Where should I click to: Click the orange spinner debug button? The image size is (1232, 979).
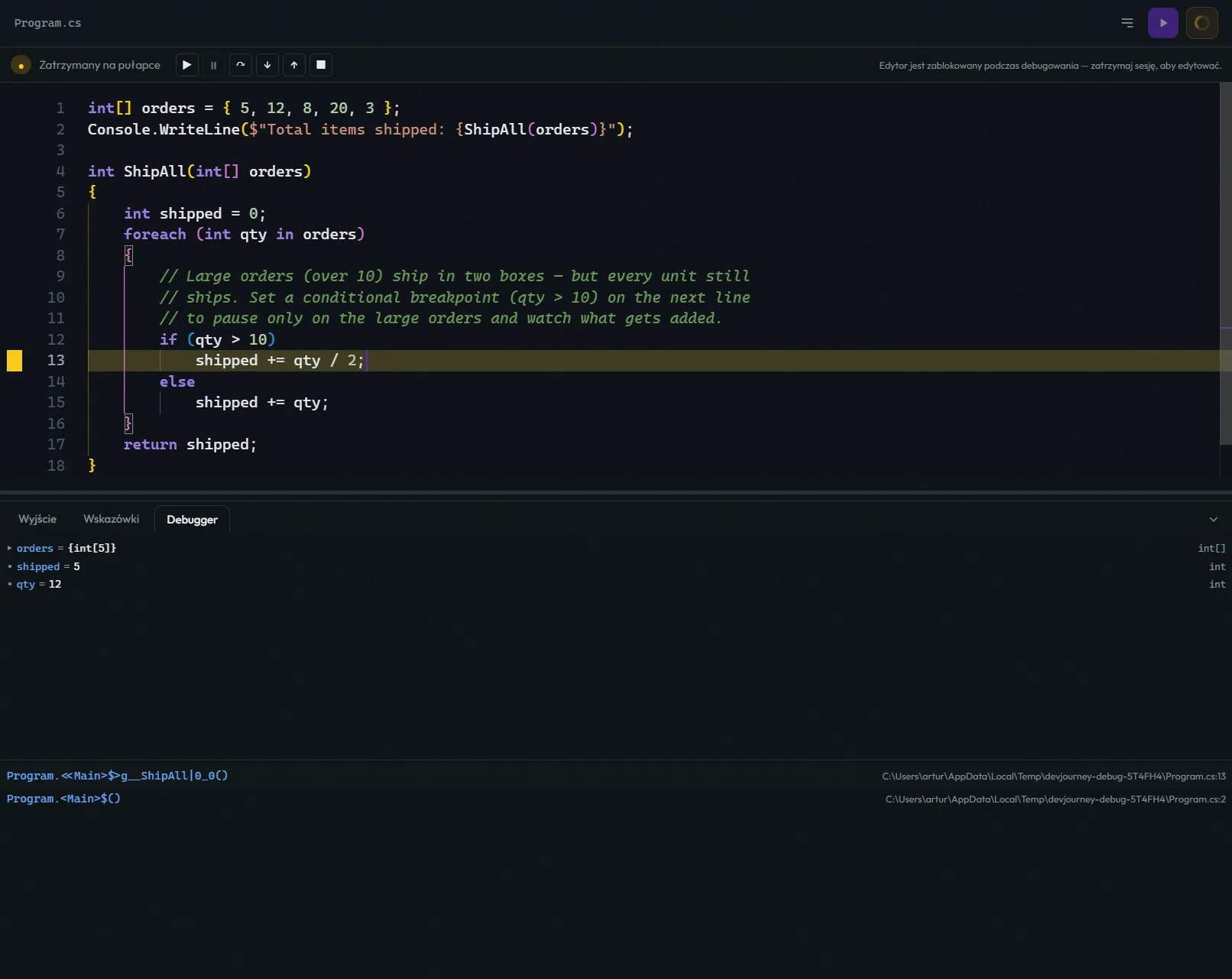coord(1201,23)
